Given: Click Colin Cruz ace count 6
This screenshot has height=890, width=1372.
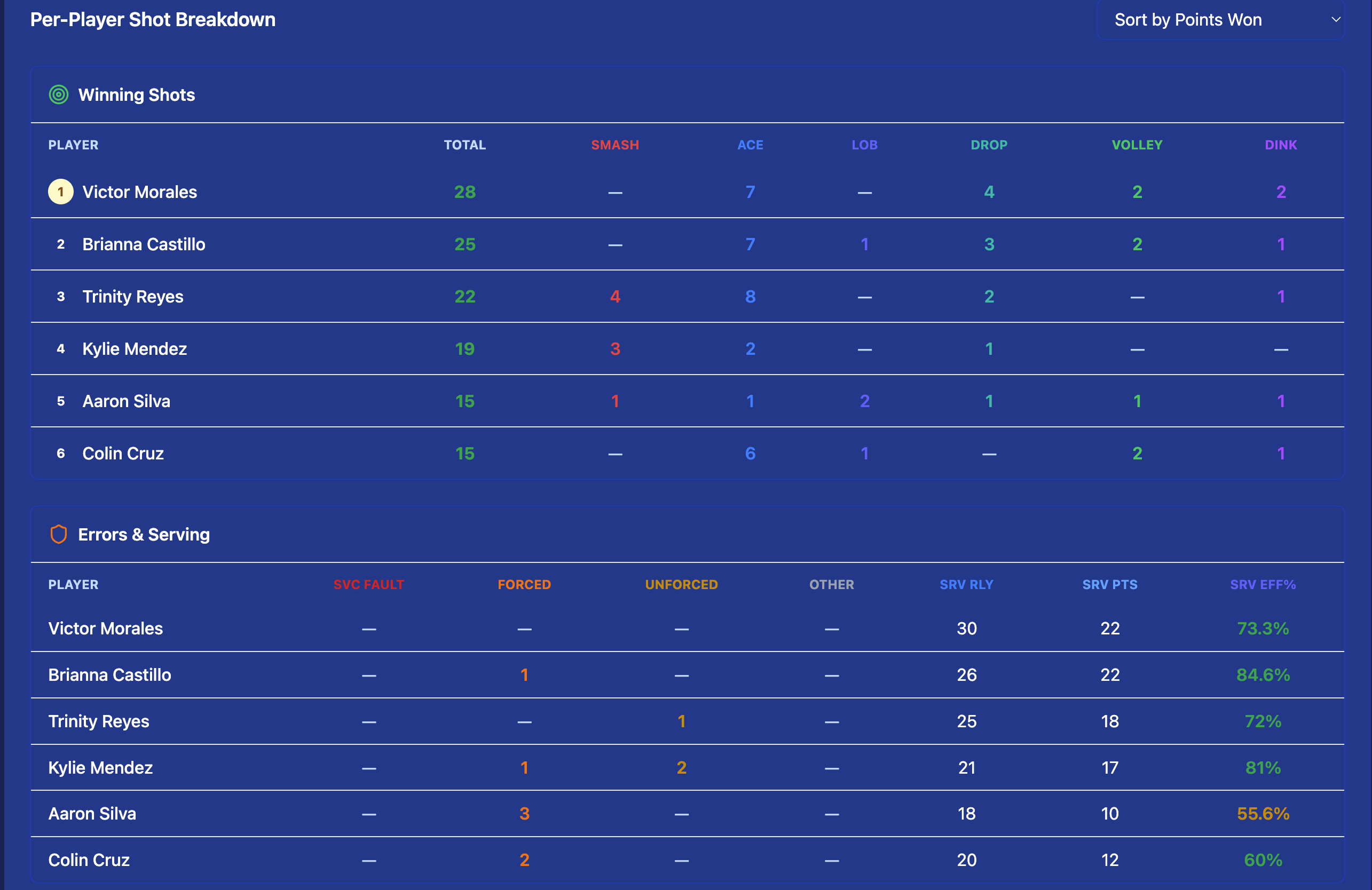Looking at the screenshot, I should click(750, 454).
